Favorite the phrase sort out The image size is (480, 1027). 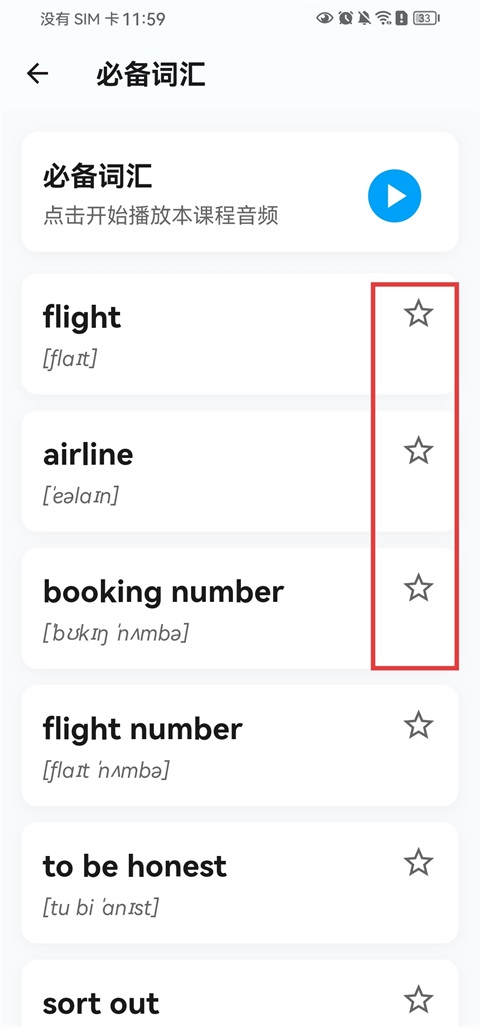[x=418, y=1000]
